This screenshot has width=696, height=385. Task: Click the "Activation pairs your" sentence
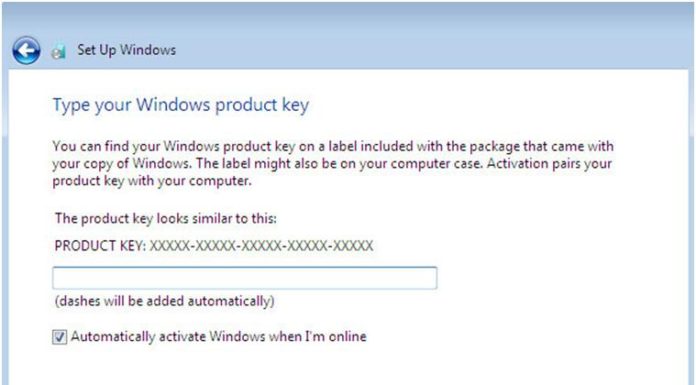550,163
